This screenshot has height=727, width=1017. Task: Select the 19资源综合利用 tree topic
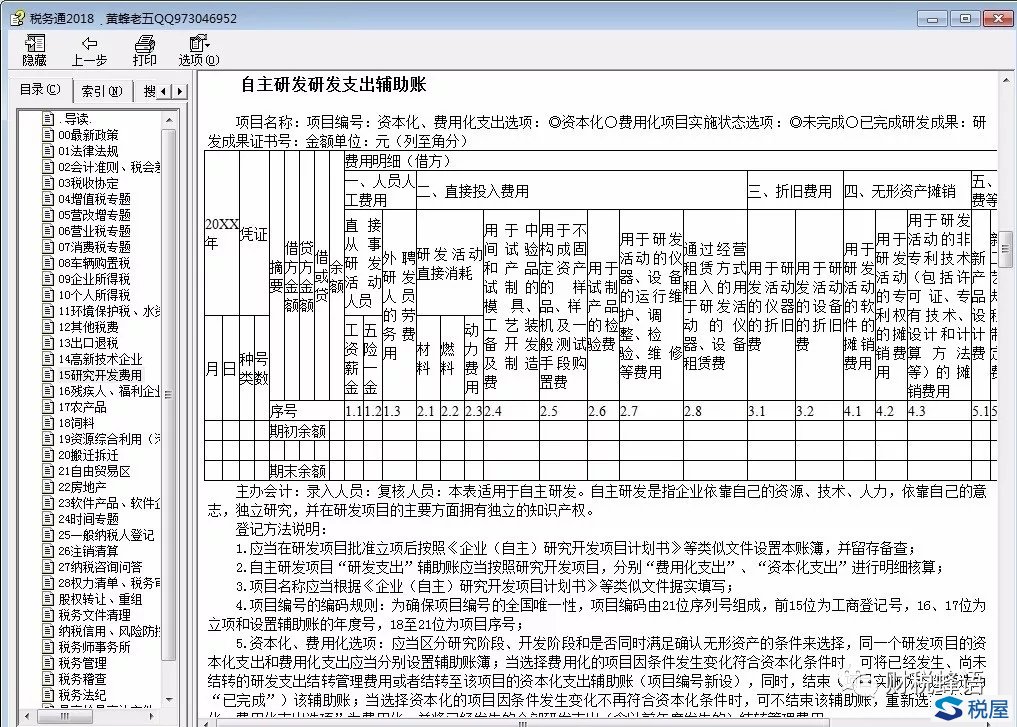(x=109, y=439)
